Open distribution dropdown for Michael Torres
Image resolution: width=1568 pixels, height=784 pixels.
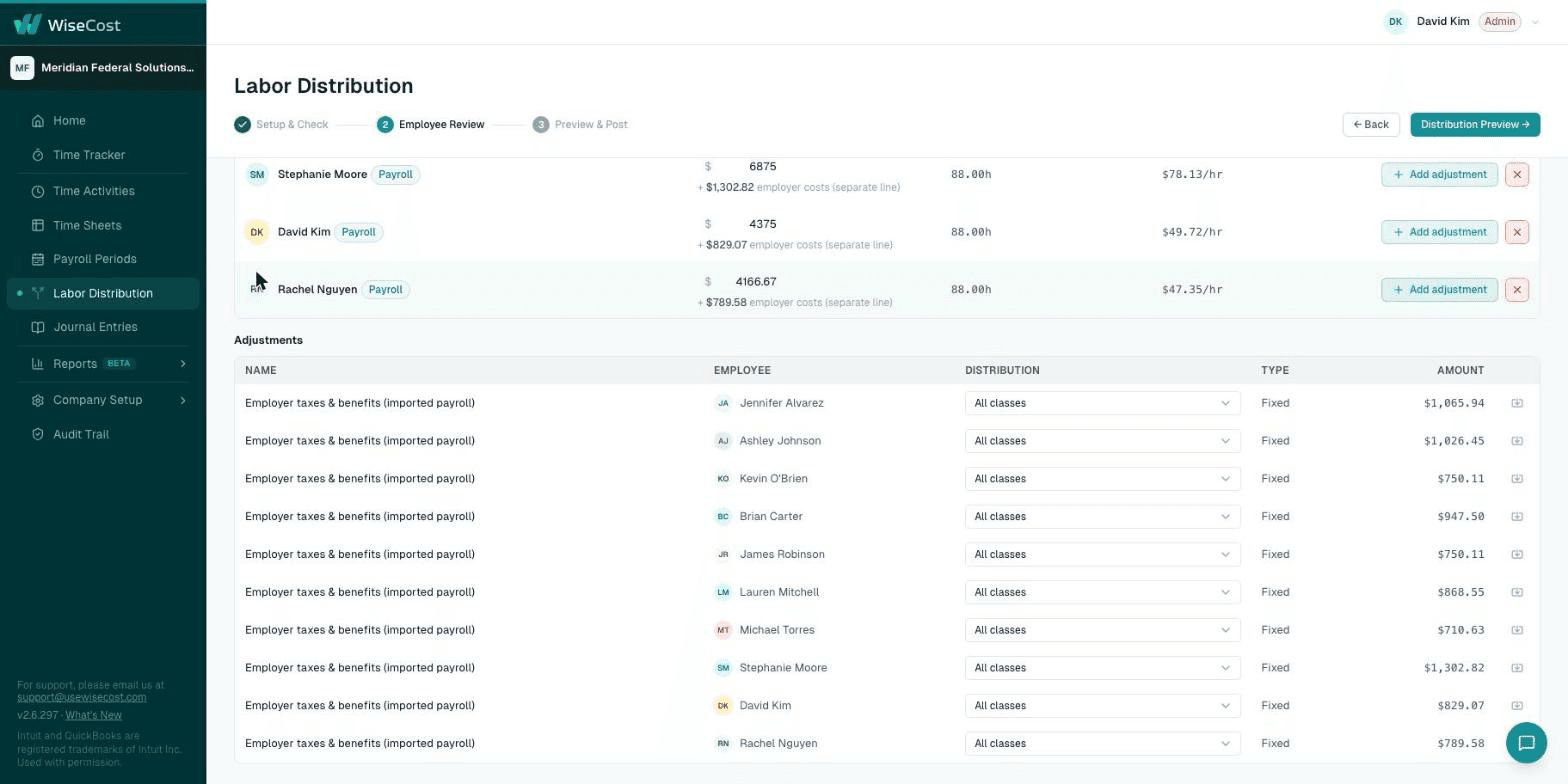tap(1103, 630)
